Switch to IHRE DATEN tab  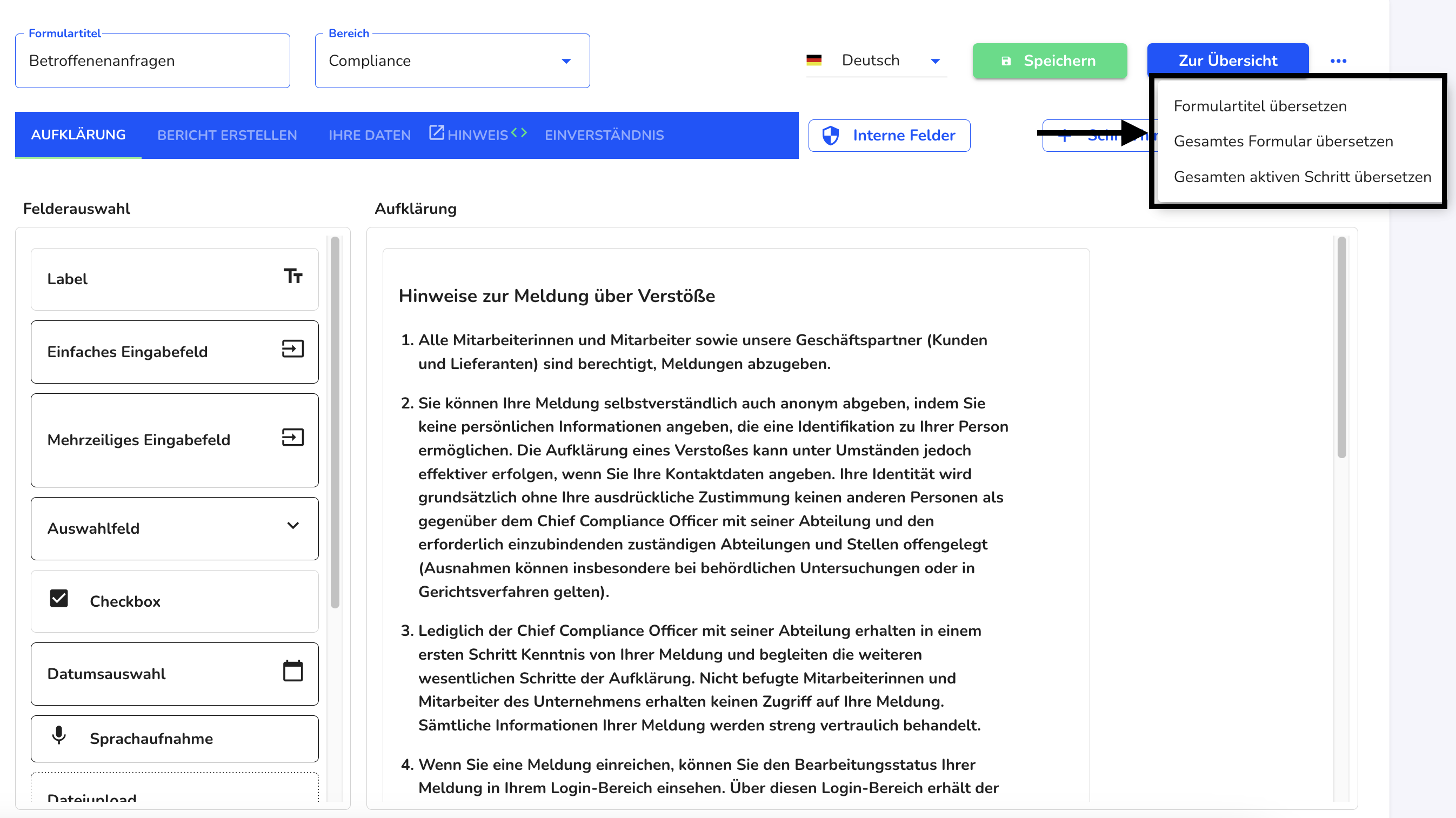(x=370, y=135)
